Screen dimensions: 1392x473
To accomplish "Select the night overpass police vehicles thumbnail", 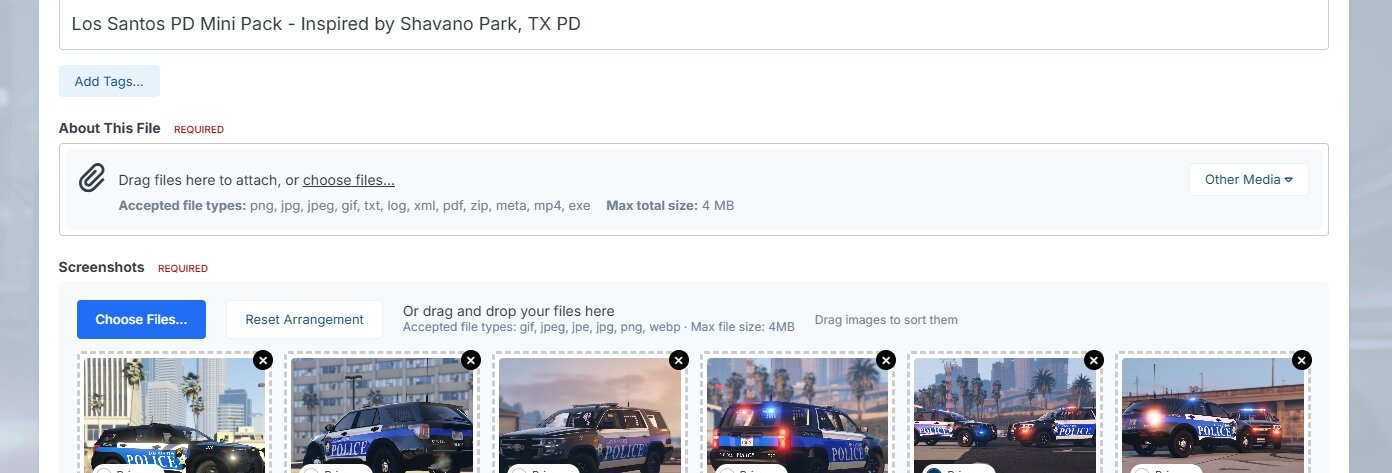I will (x=1213, y=415).
